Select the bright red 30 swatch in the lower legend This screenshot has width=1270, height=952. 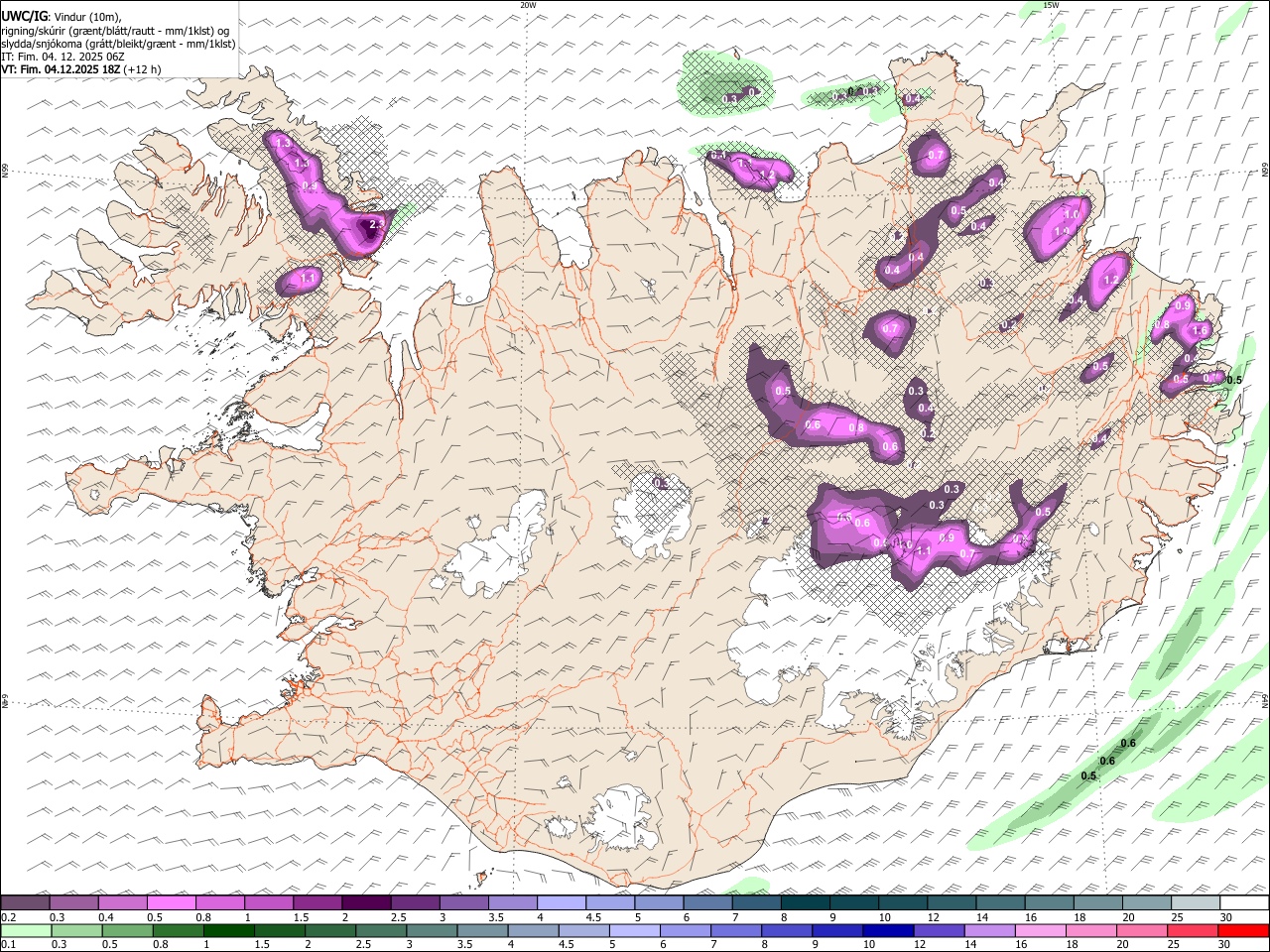tap(1243, 930)
